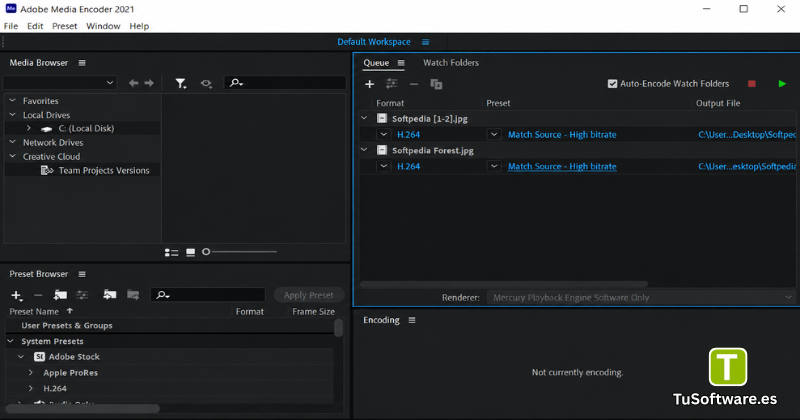Open the File menu

(11, 26)
